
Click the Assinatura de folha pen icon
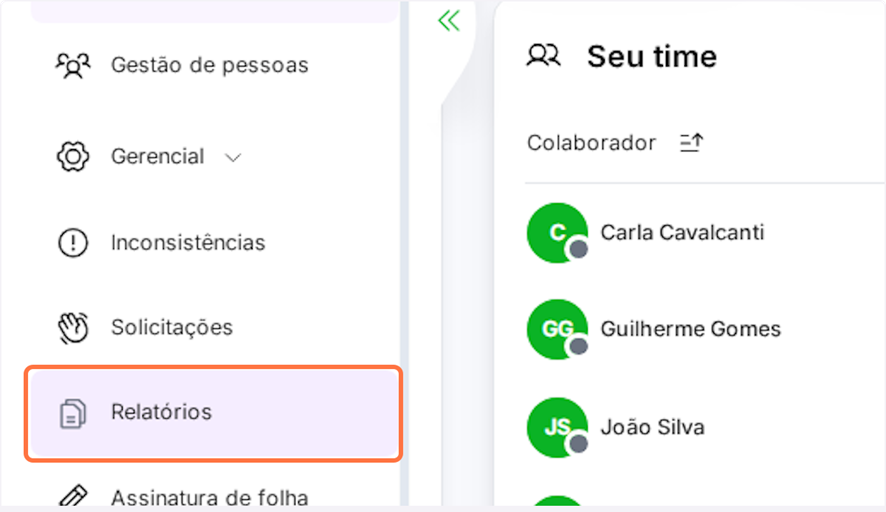click(72, 497)
